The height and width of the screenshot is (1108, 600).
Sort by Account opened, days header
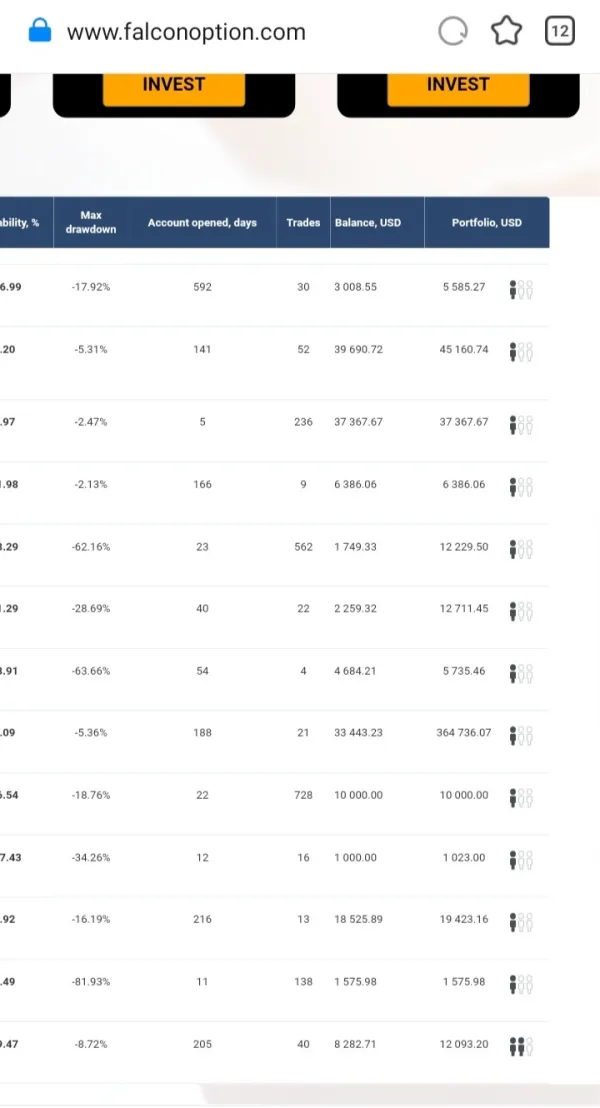pyautogui.click(x=202, y=222)
